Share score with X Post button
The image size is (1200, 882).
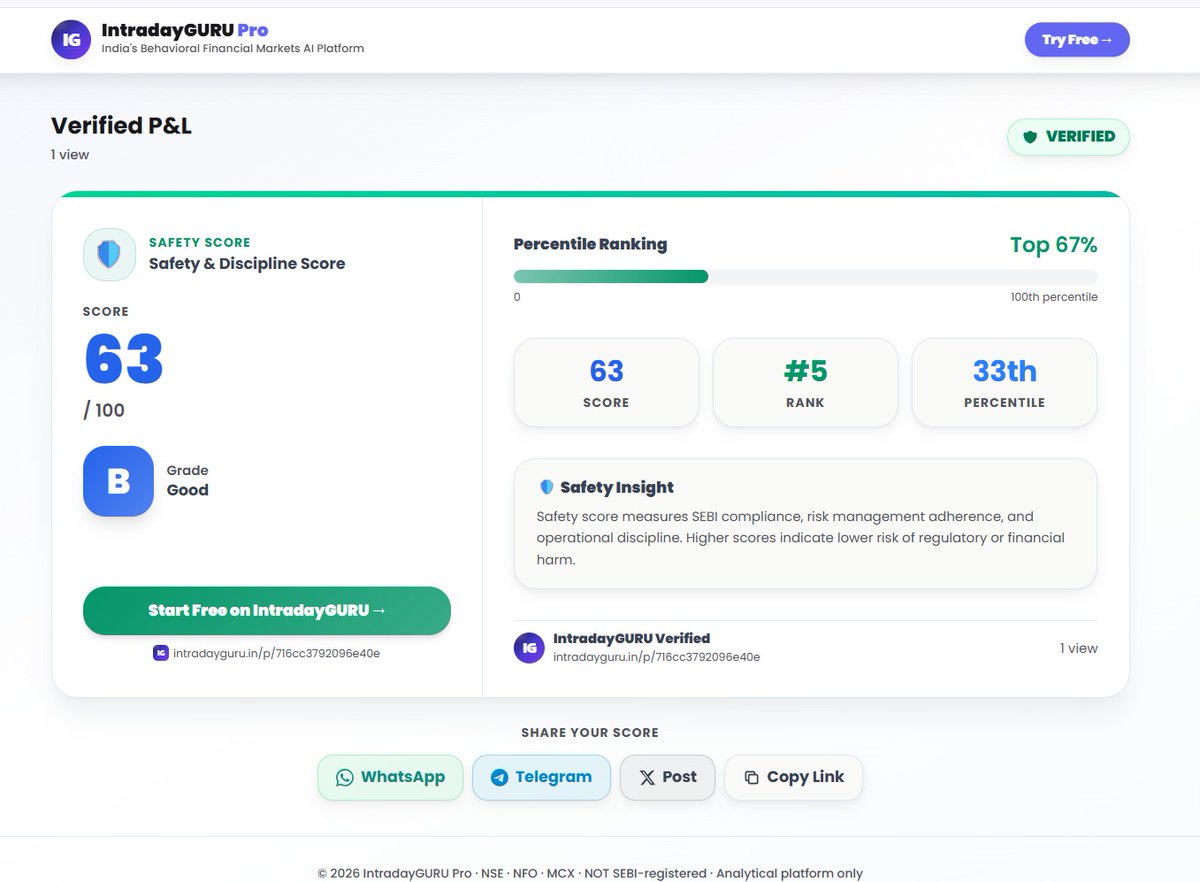[668, 777]
